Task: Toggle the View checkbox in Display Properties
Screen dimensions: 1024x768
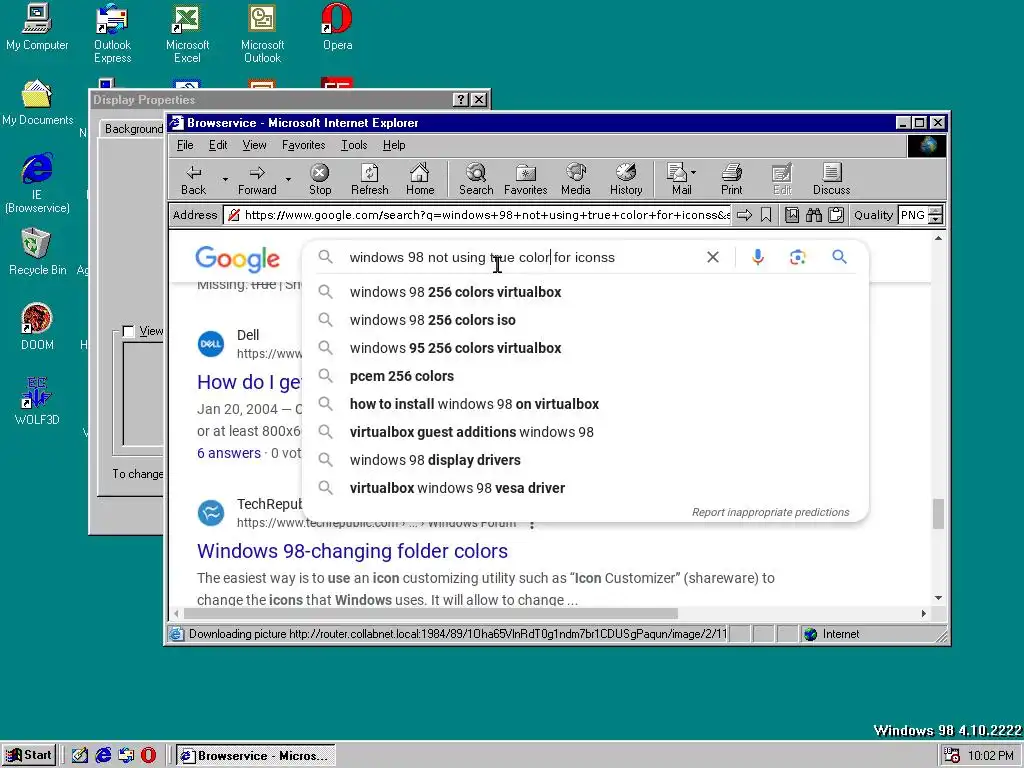Action: click(129, 331)
